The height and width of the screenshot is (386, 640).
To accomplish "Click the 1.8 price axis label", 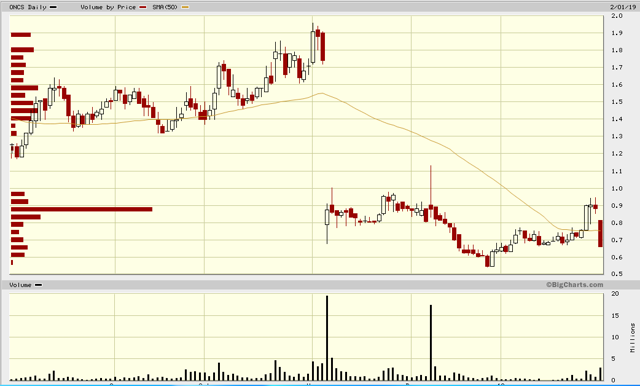I will tap(617, 50).
